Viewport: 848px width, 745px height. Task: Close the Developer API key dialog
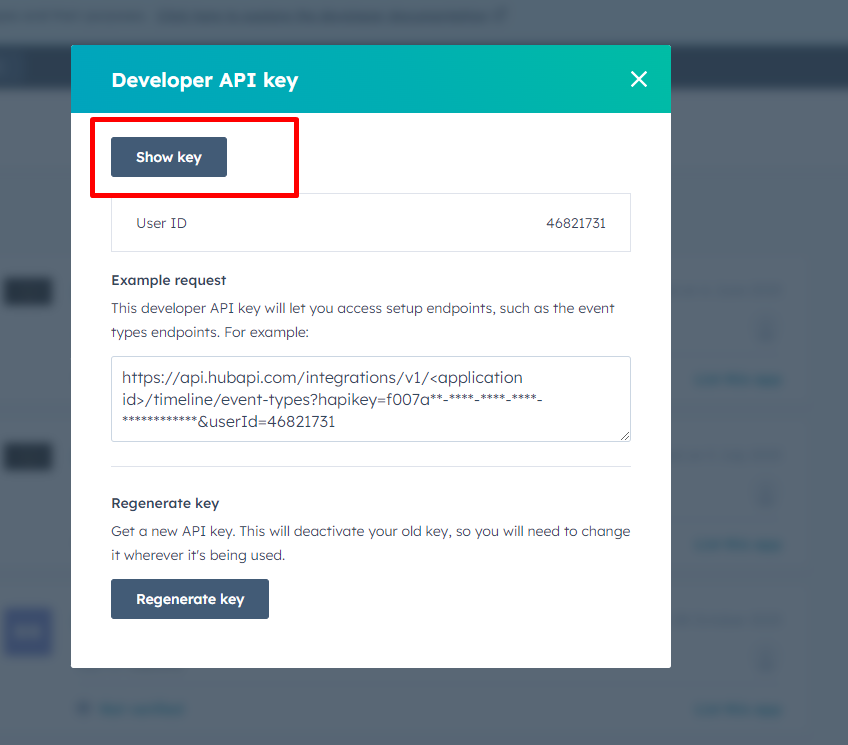[639, 79]
